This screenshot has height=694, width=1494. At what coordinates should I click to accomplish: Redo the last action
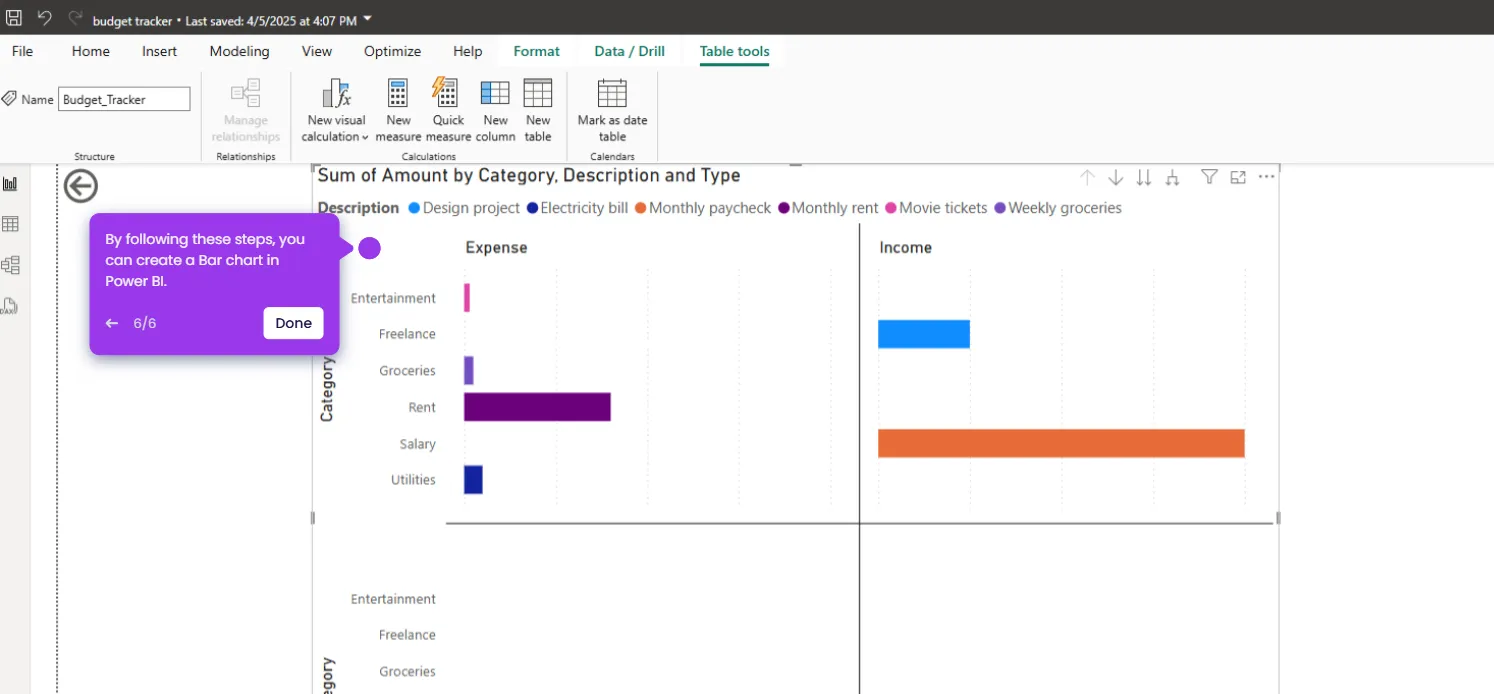pos(75,18)
